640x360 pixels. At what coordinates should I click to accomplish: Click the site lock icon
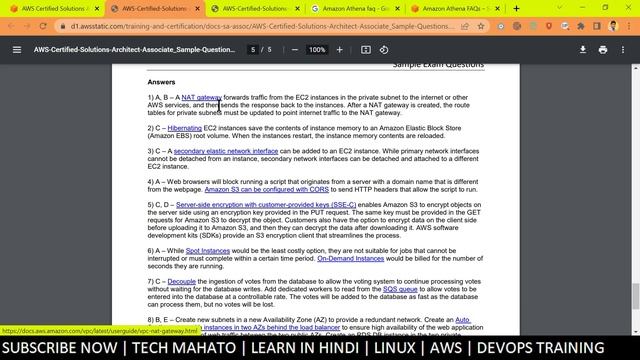point(63,26)
